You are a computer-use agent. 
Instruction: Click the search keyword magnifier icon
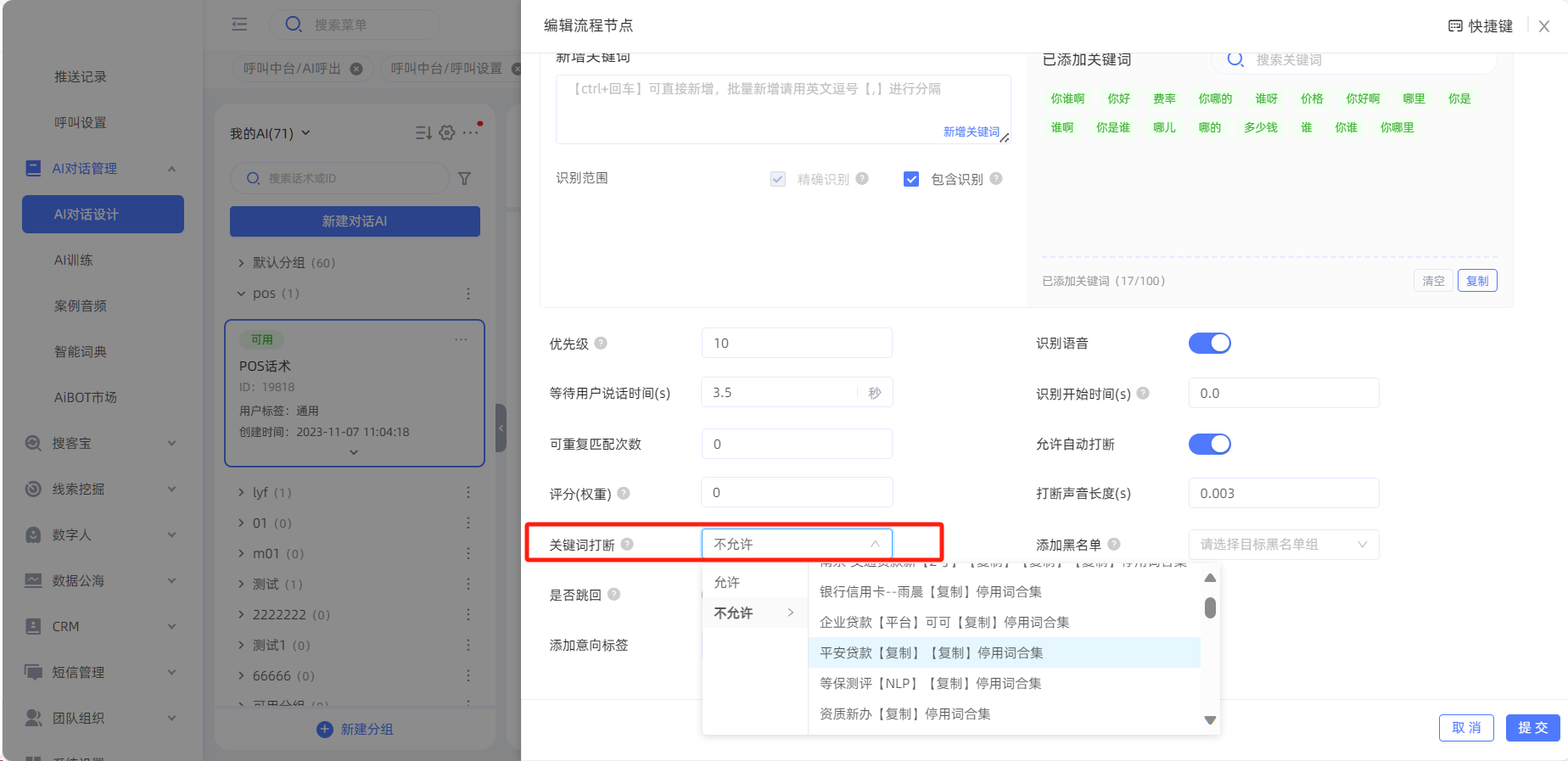(x=1235, y=59)
